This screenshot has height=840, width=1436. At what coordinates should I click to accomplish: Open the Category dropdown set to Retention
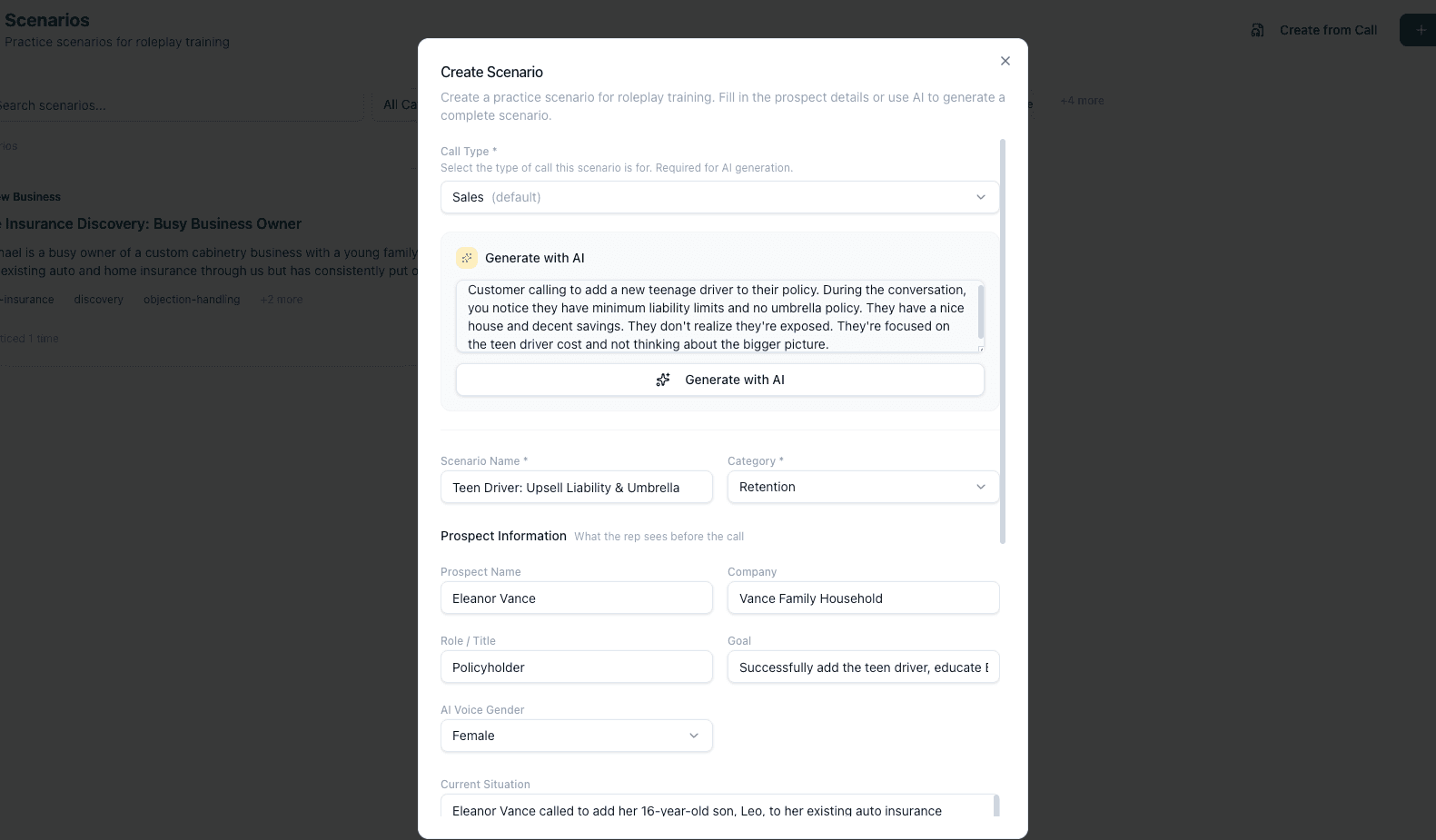coord(861,487)
